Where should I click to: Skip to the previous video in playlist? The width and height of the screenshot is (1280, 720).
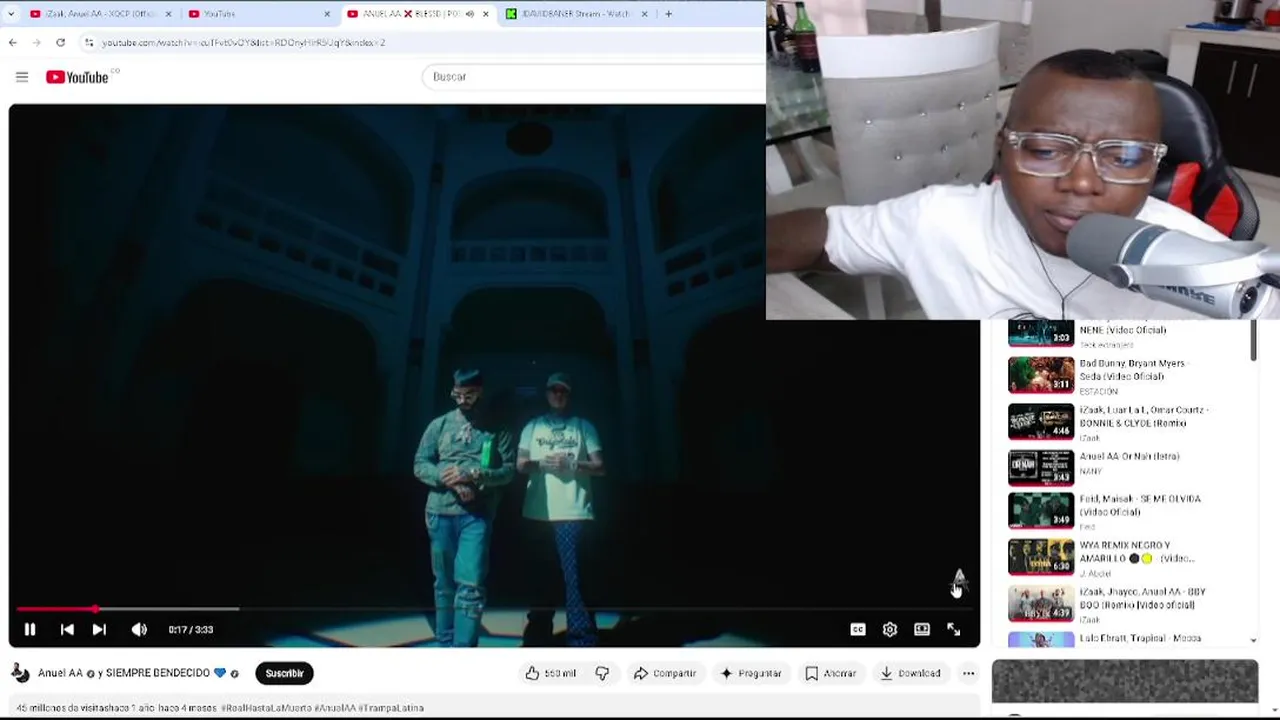coord(67,629)
